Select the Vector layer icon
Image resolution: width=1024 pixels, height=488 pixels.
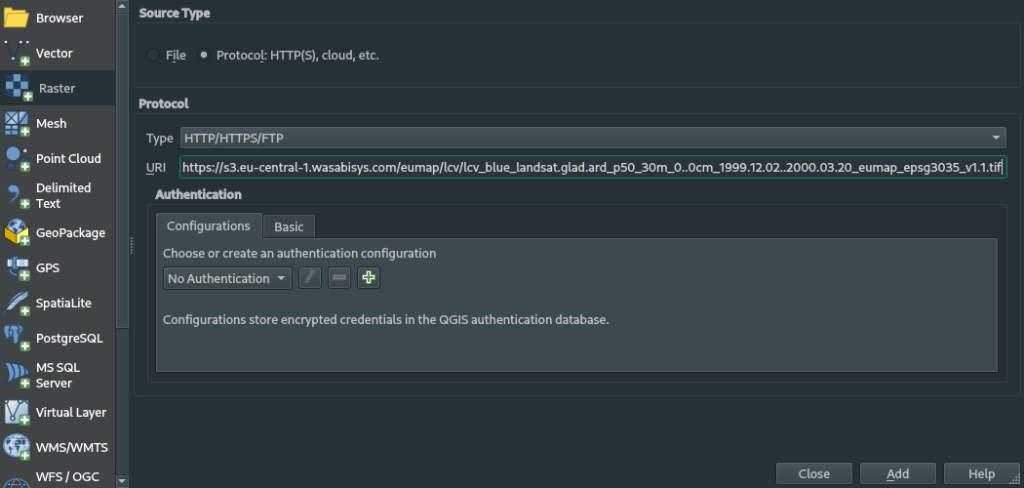(16, 53)
